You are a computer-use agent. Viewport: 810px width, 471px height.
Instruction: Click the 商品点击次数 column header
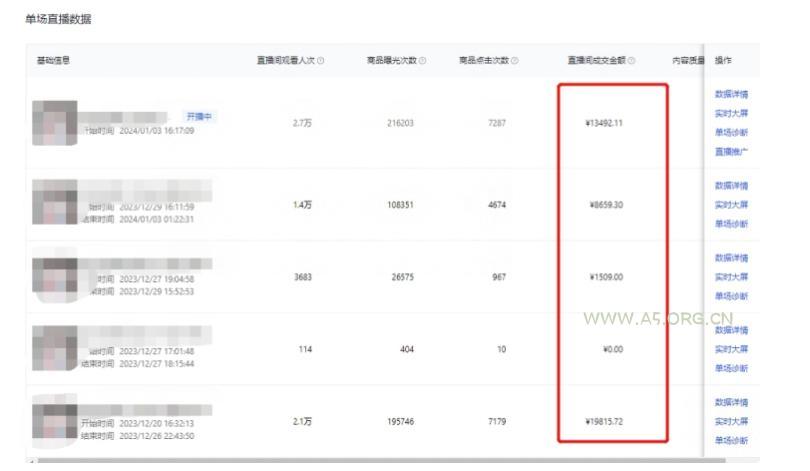pos(484,60)
